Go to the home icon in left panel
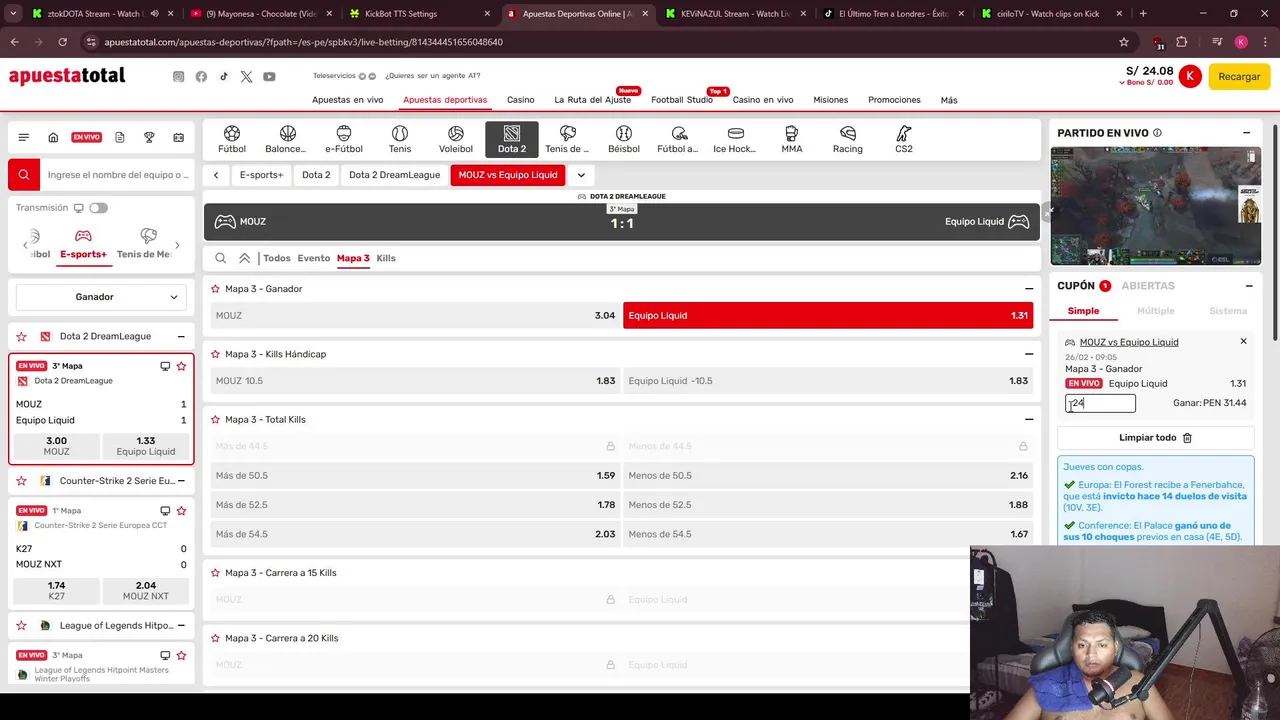Image resolution: width=1280 pixels, height=720 pixels. click(x=53, y=137)
